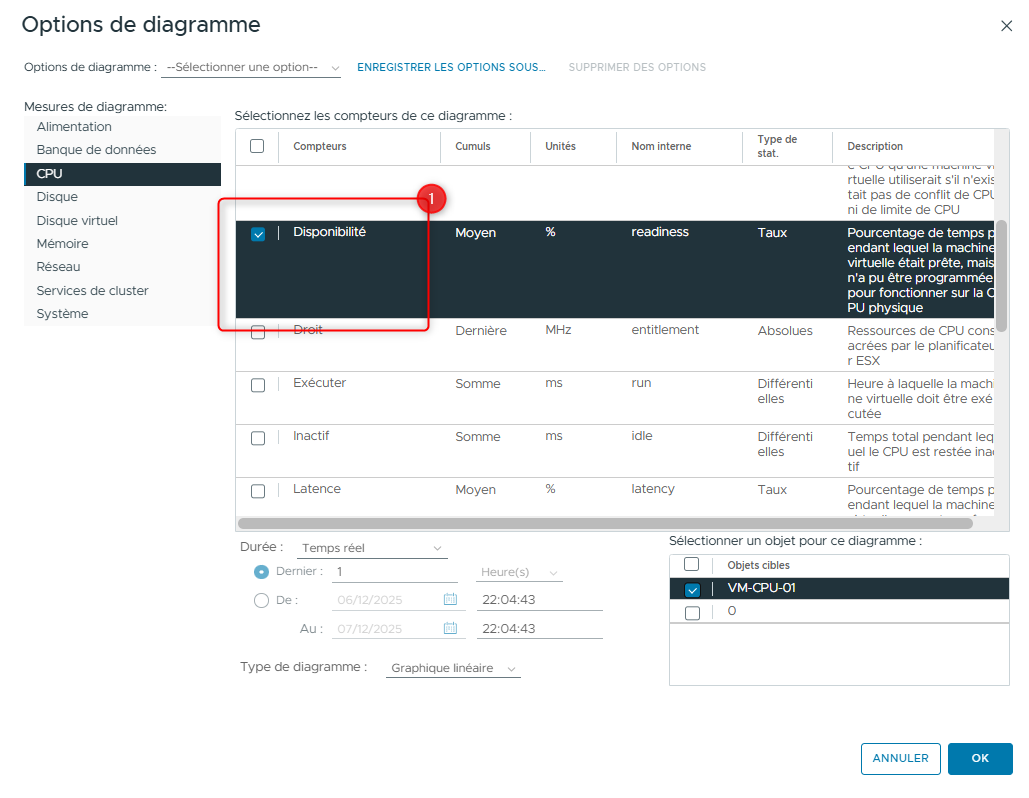This screenshot has width=1029, height=798.
Task: Uncheck the Disponibilité counter checkbox
Action: 258,234
